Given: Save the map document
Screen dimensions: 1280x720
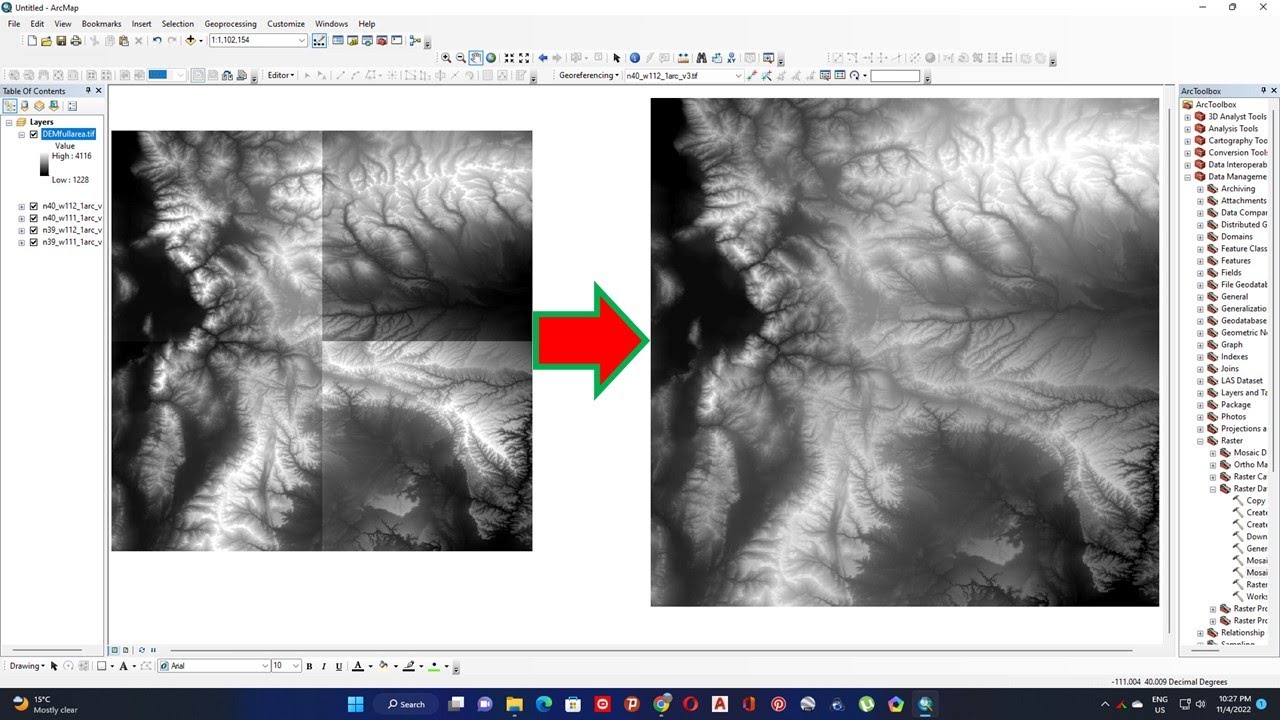Looking at the screenshot, I should click(x=61, y=41).
